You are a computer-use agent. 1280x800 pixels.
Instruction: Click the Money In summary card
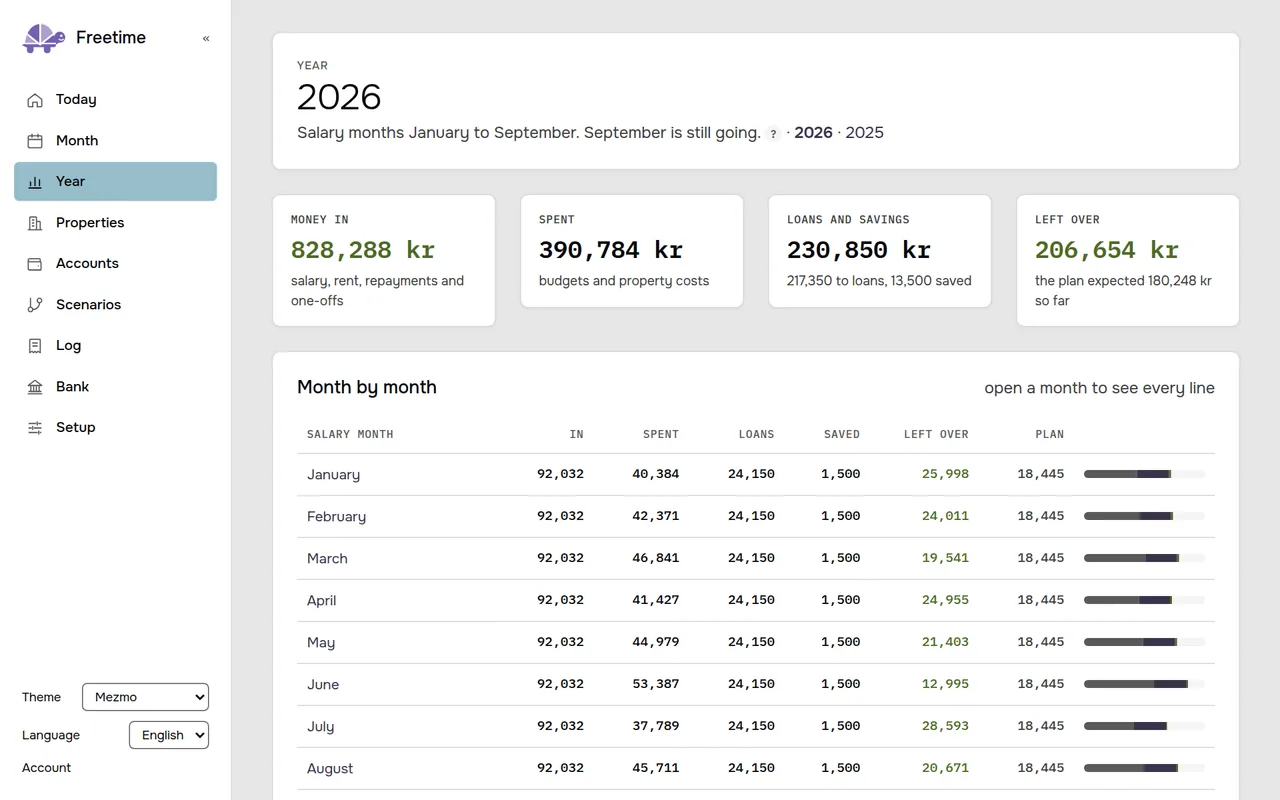pyautogui.click(x=384, y=260)
